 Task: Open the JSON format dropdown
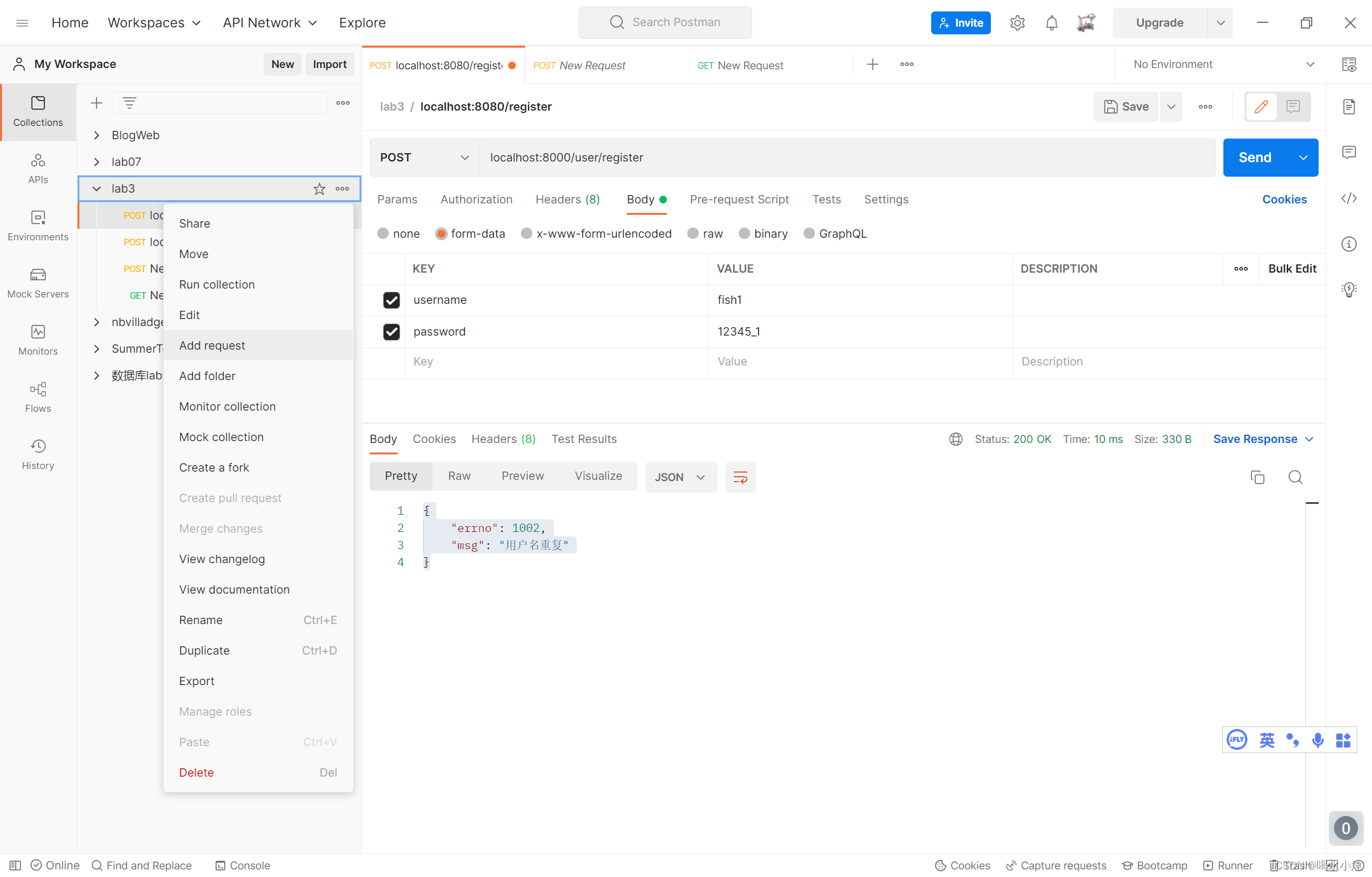[680, 477]
